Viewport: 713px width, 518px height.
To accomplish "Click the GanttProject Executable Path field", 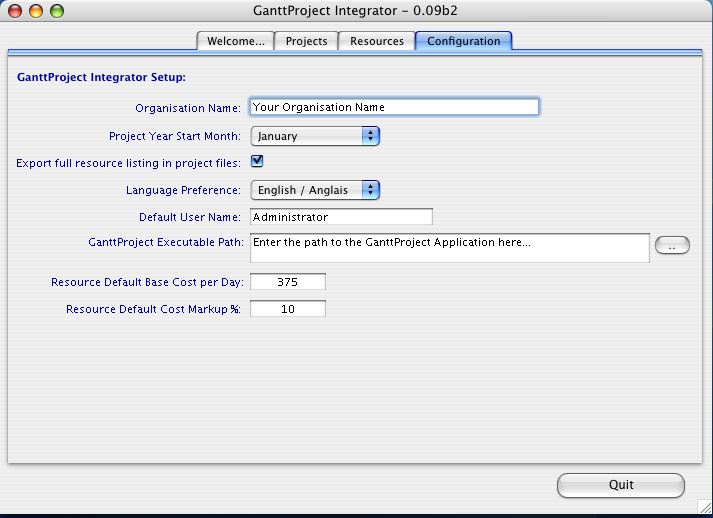I will coord(450,248).
